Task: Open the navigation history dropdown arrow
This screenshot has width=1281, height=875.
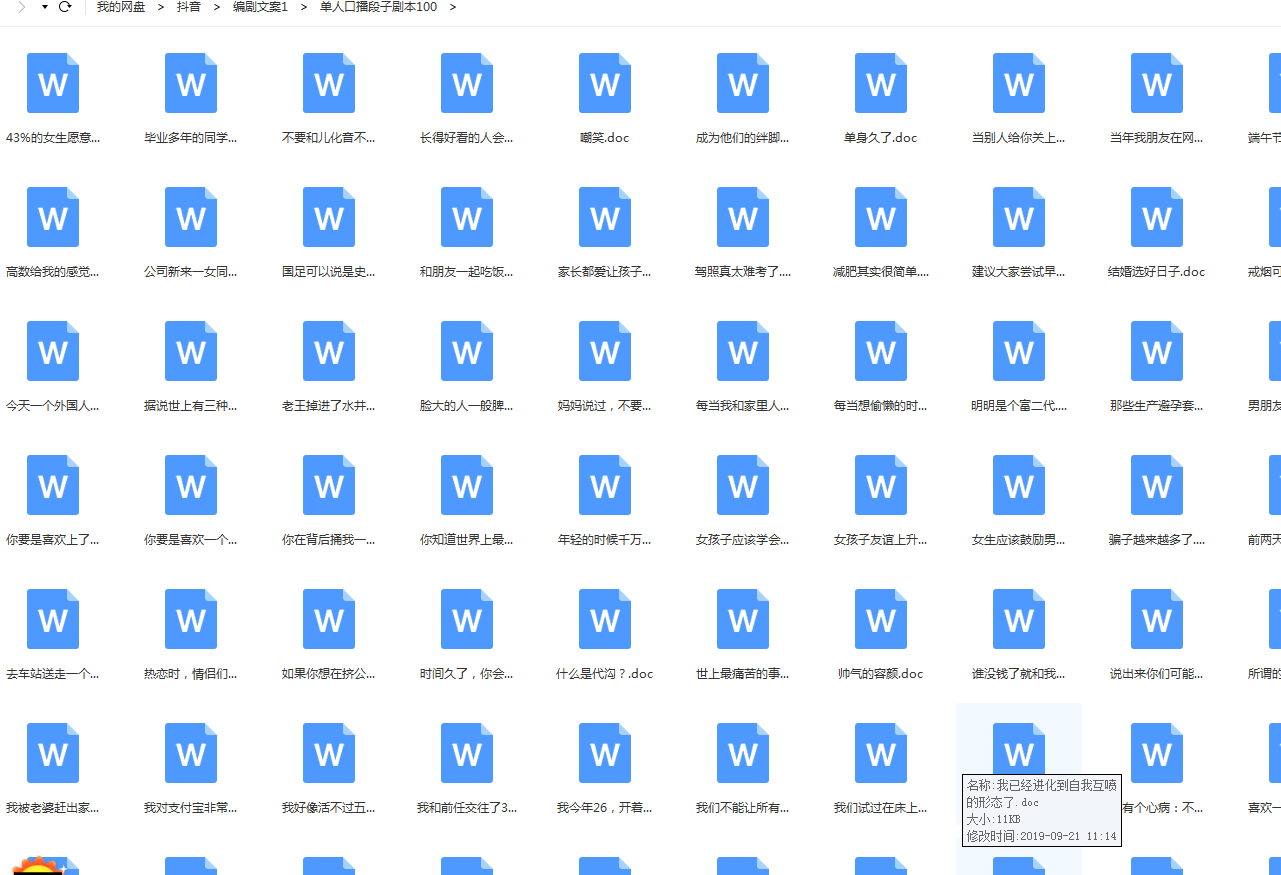Action: (x=45, y=7)
